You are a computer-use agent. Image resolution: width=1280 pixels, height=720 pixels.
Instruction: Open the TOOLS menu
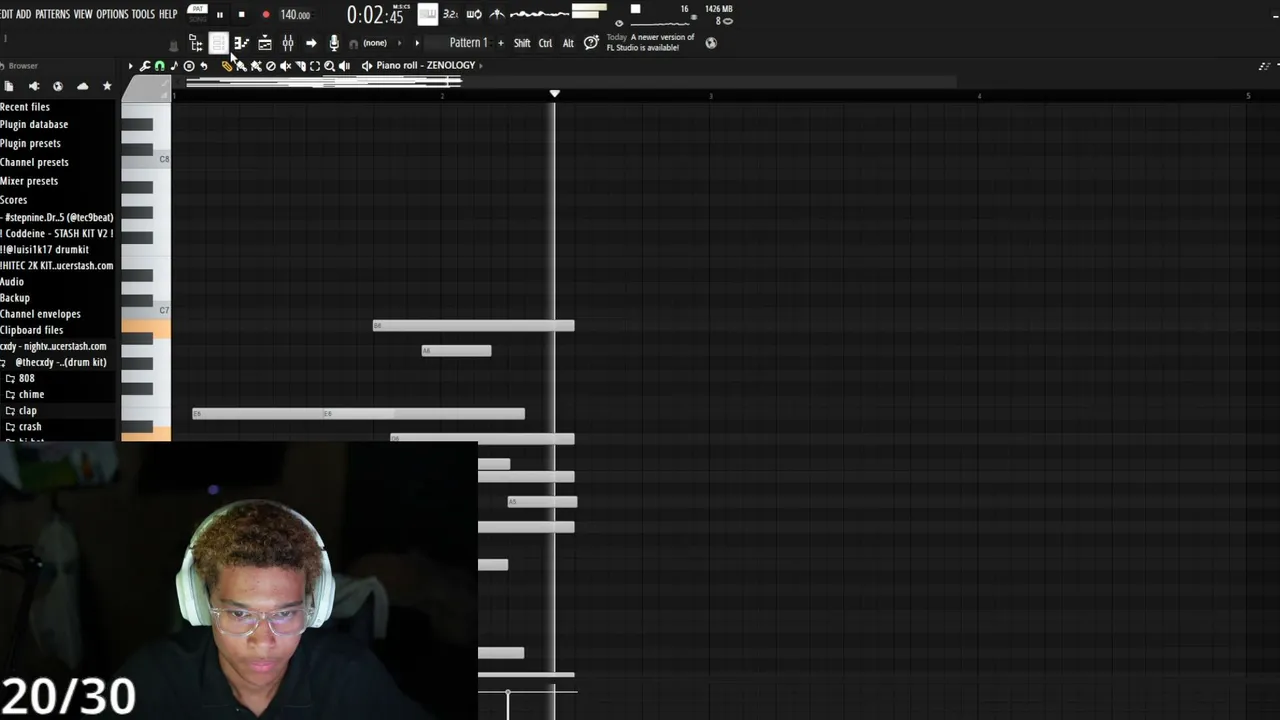143,14
